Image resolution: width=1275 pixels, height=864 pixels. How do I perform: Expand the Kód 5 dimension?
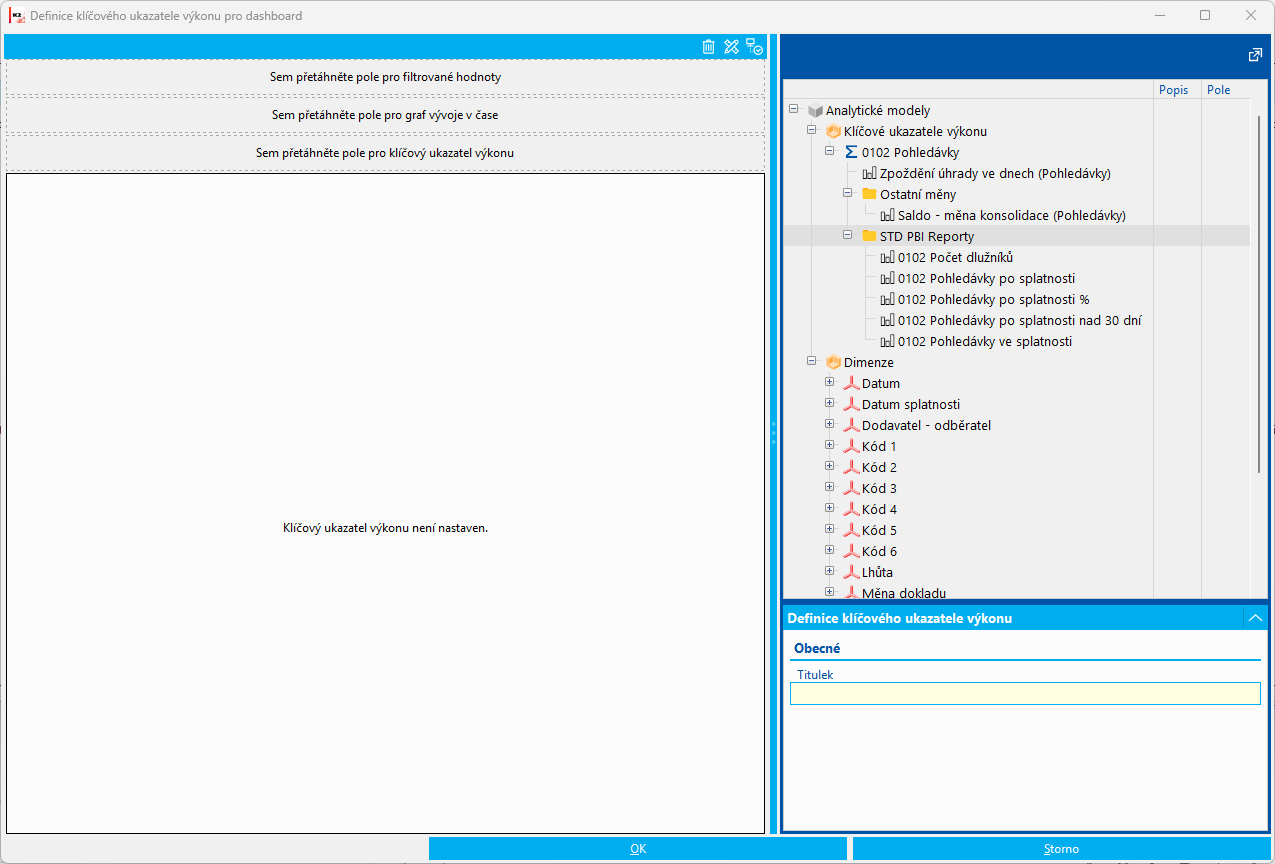829,530
